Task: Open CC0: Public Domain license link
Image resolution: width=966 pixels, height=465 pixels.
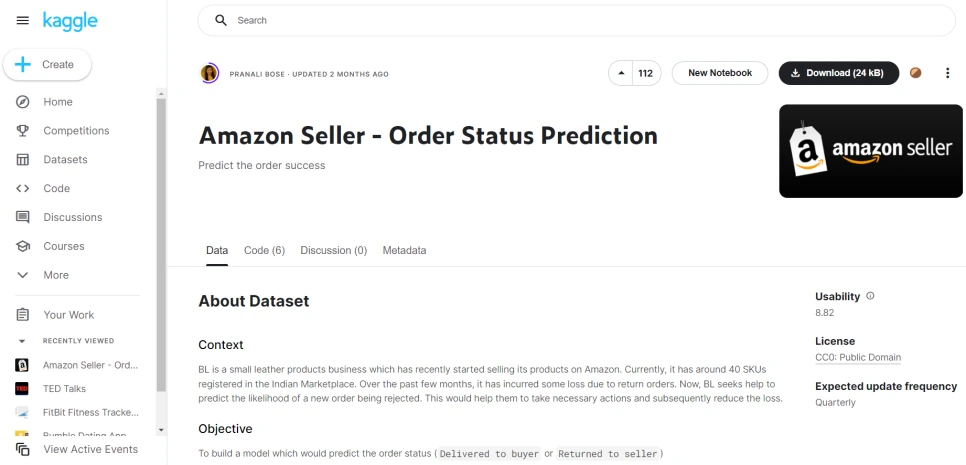Action: 858,357
